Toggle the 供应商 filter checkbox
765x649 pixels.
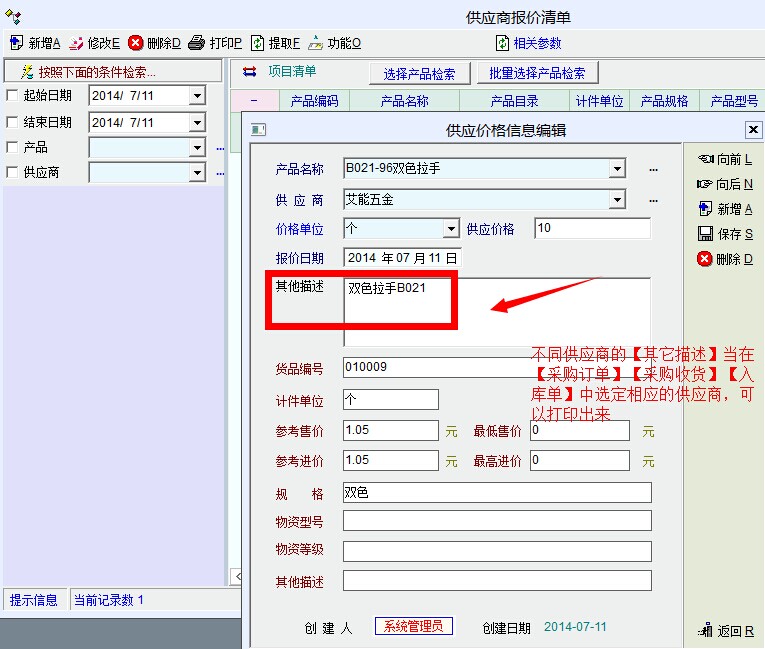[12, 172]
